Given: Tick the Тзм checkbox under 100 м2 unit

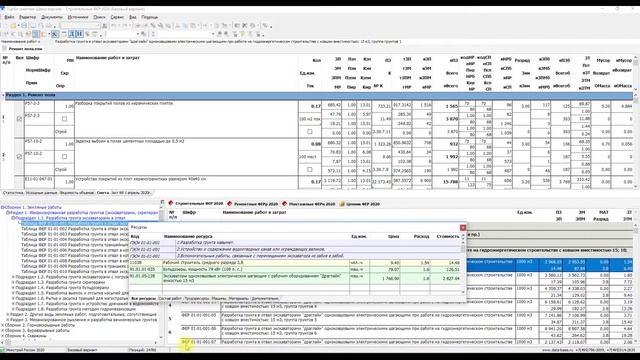Looking at the screenshot, I should click(x=310, y=131).
